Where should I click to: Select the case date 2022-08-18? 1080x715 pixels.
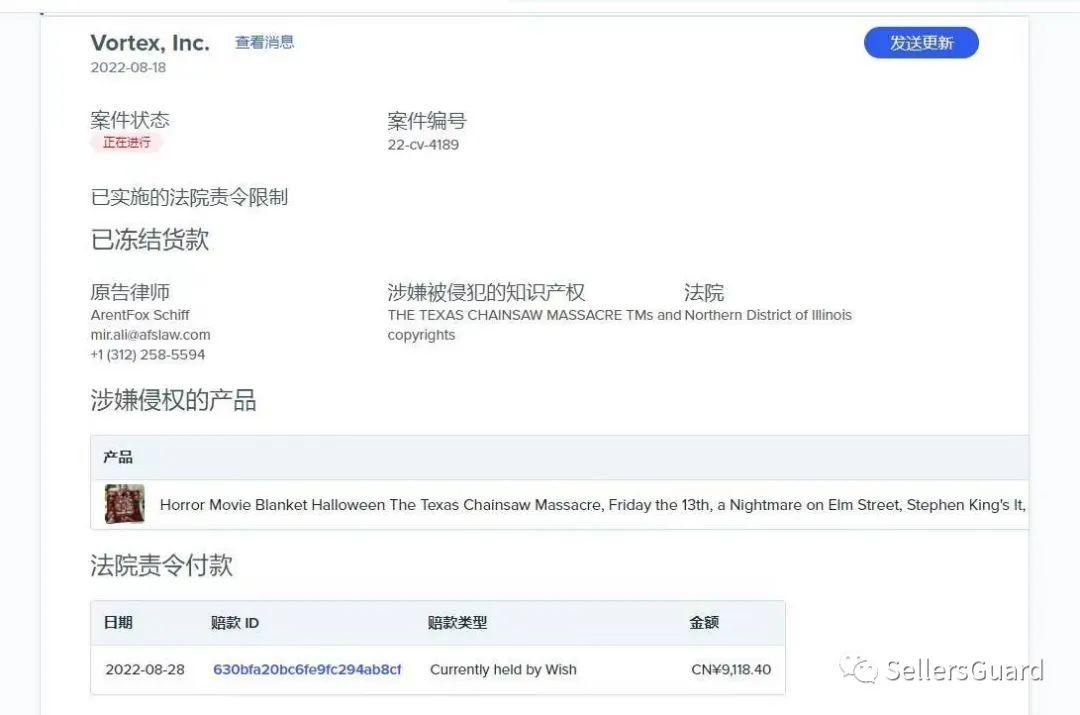tap(128, 68)
